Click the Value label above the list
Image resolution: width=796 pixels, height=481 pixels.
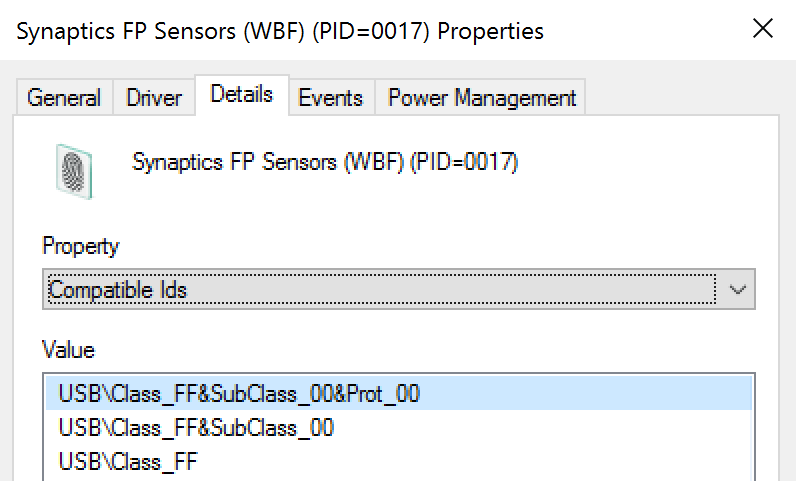click(x=68, y=350)
